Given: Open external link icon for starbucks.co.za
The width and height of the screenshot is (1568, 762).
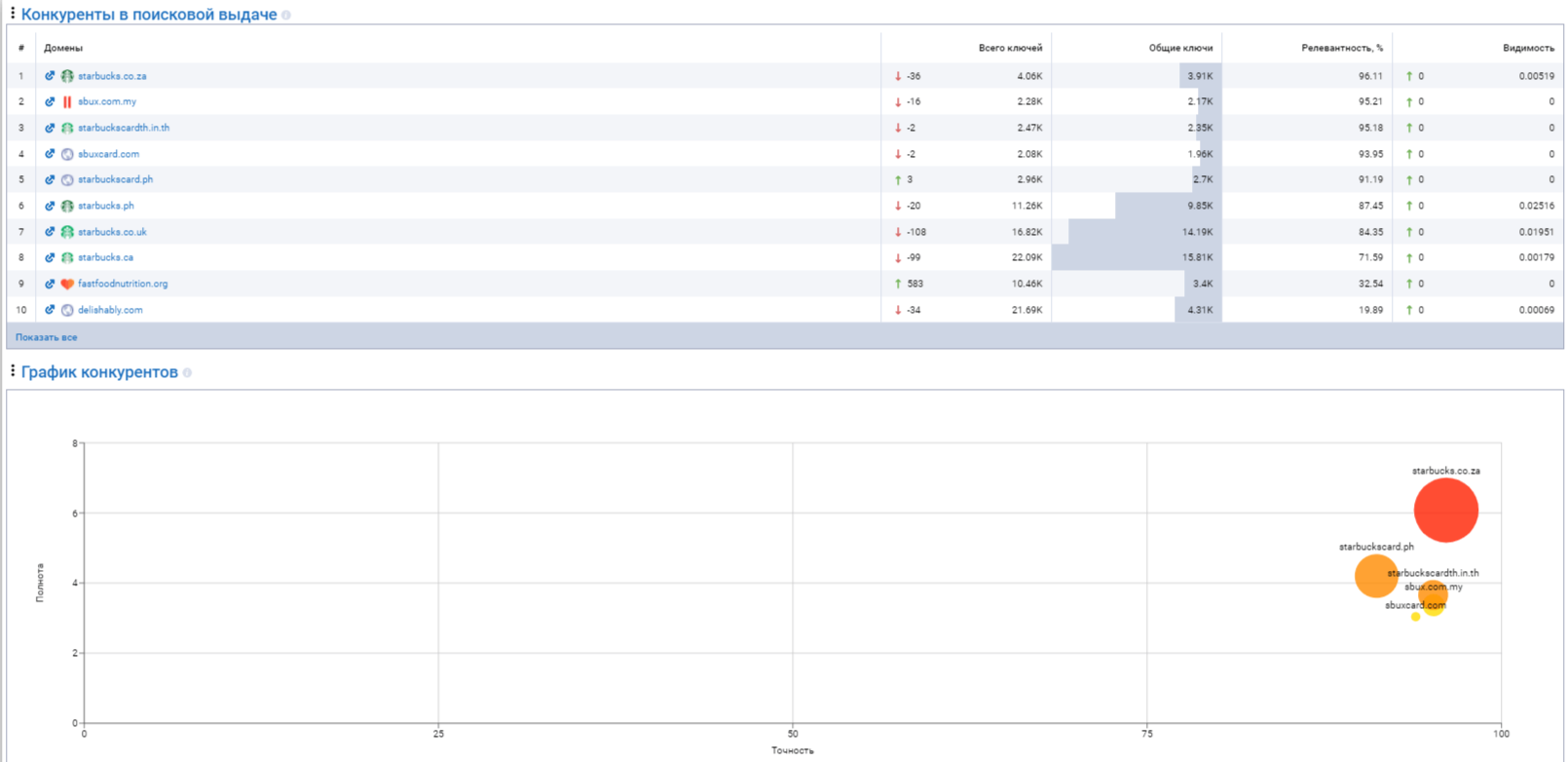Looking at the screenshot, I should [x=50, y=76].
